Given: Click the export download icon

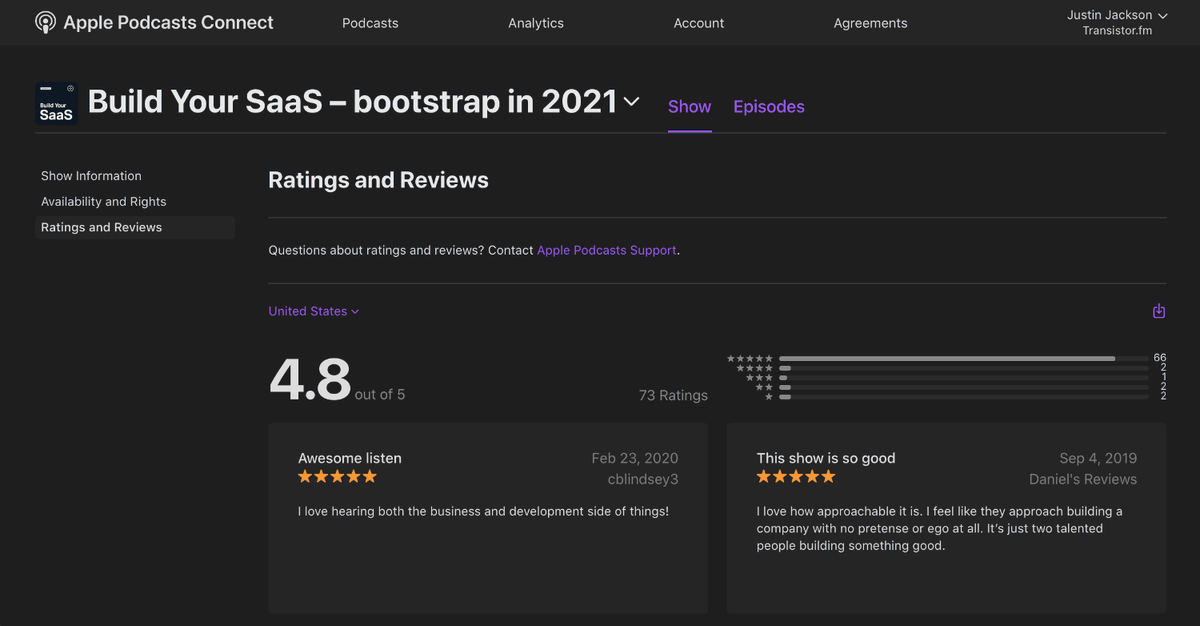Looking at the screenshot, I should coord(1159,311).
